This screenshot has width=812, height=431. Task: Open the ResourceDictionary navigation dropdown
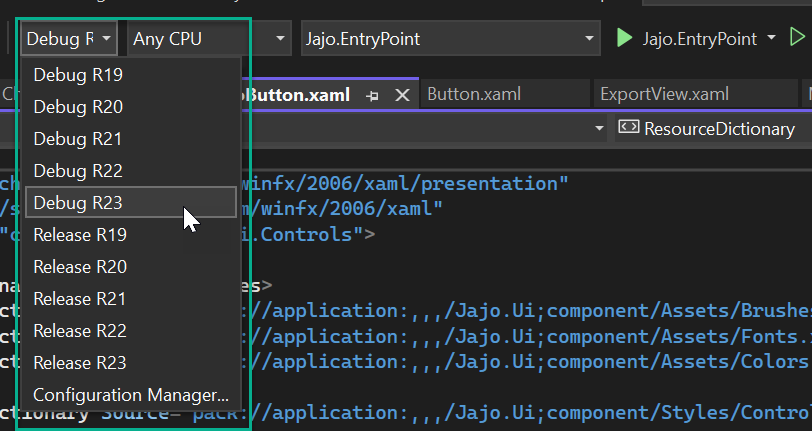click(x=714, y=129)
